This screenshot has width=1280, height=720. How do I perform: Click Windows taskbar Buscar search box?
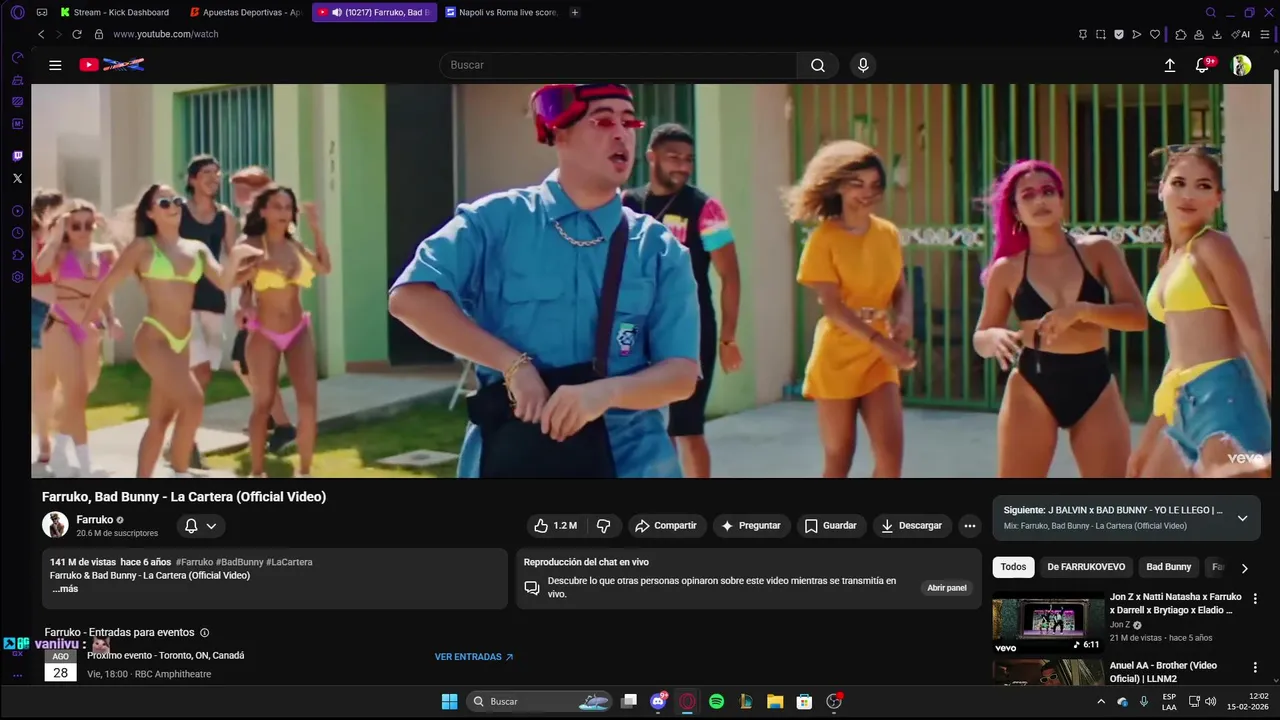(540, 702)
